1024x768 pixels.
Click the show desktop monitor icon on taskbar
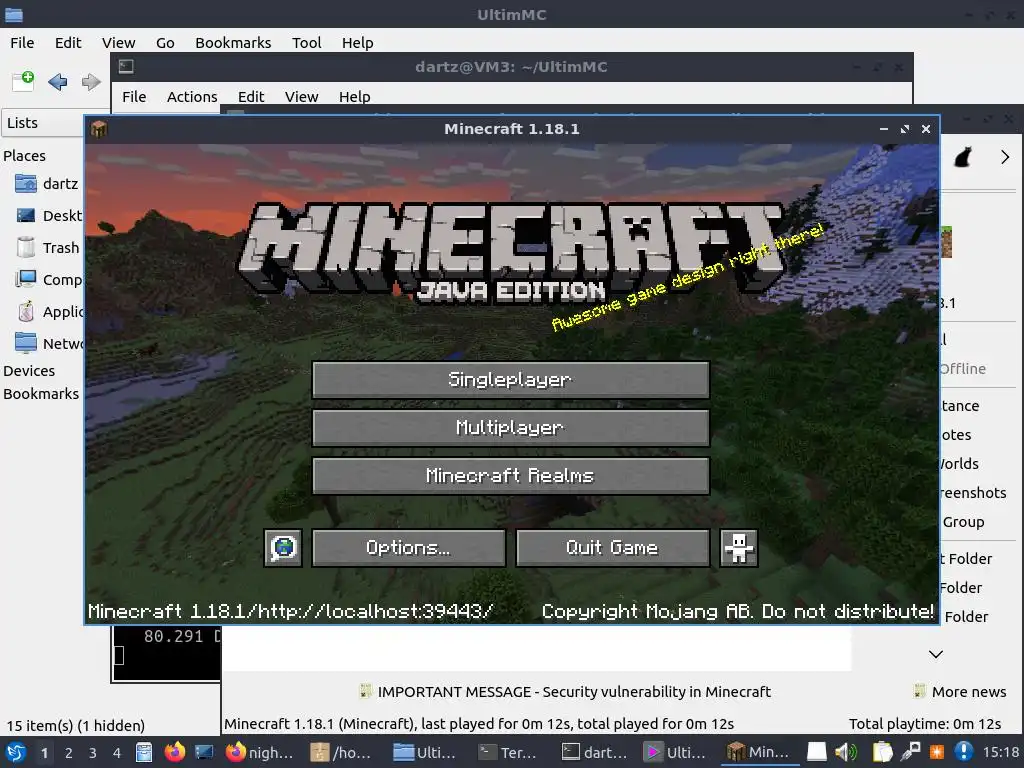[204, 752]
